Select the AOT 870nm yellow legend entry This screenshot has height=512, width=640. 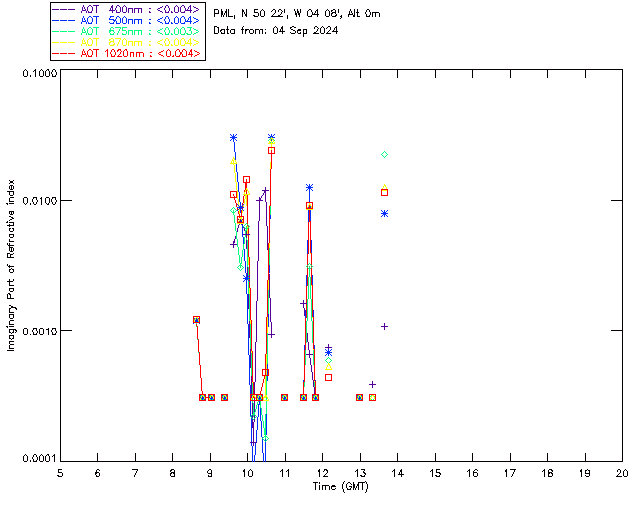[127, 42]
